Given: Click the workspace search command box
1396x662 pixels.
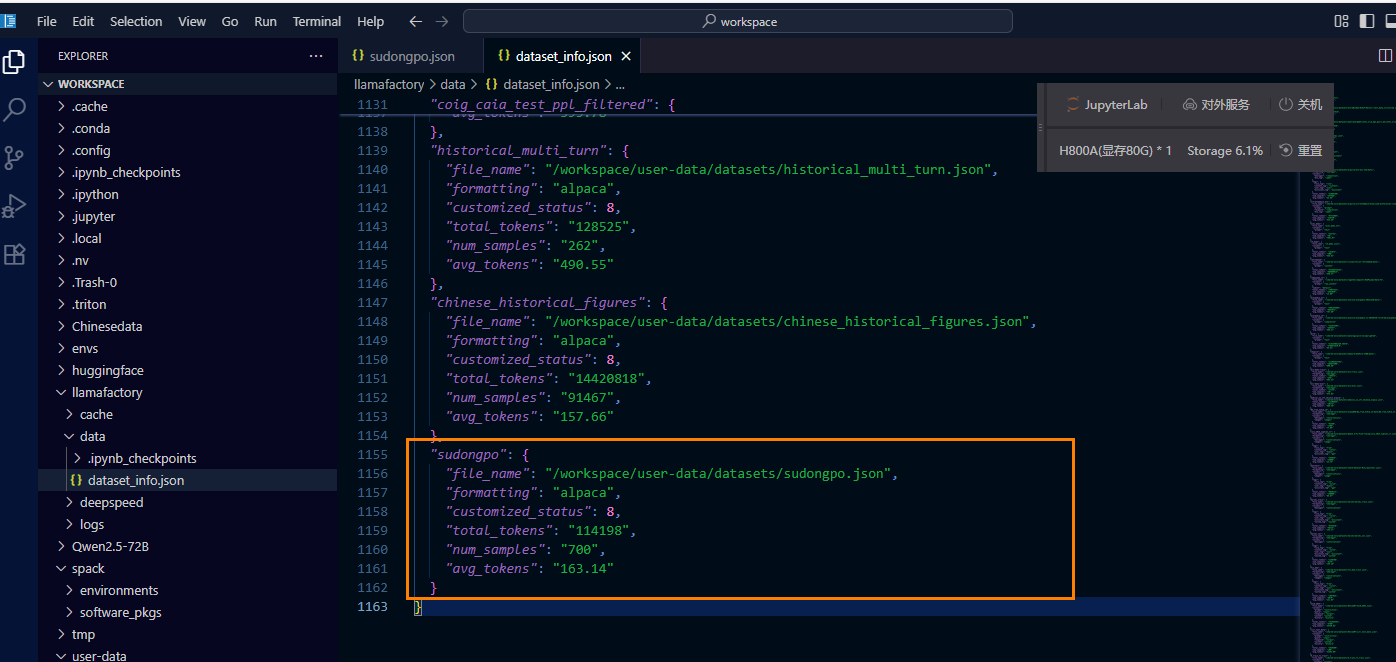Looking at the screenshot, I should [x=738, y=21].
